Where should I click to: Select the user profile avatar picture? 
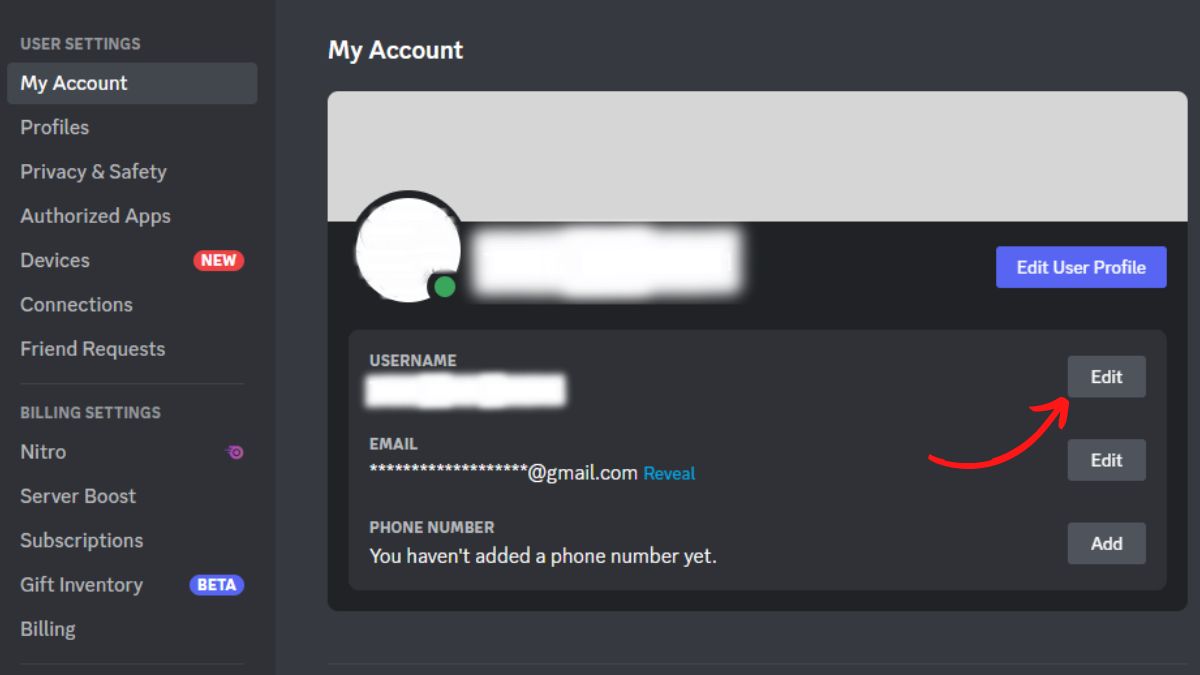[x=408, y=249]
